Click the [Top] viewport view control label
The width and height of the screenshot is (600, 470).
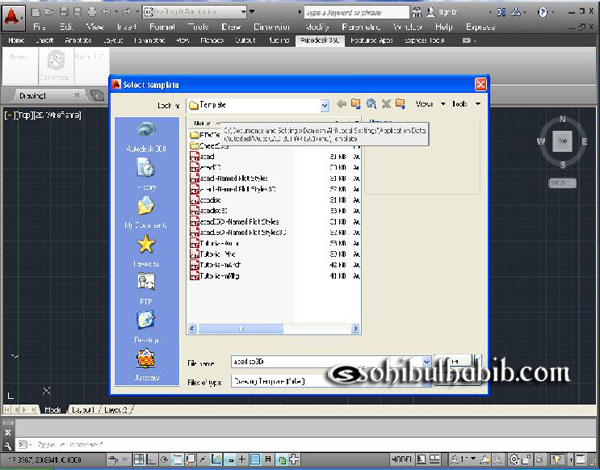(x=24, y=115)
